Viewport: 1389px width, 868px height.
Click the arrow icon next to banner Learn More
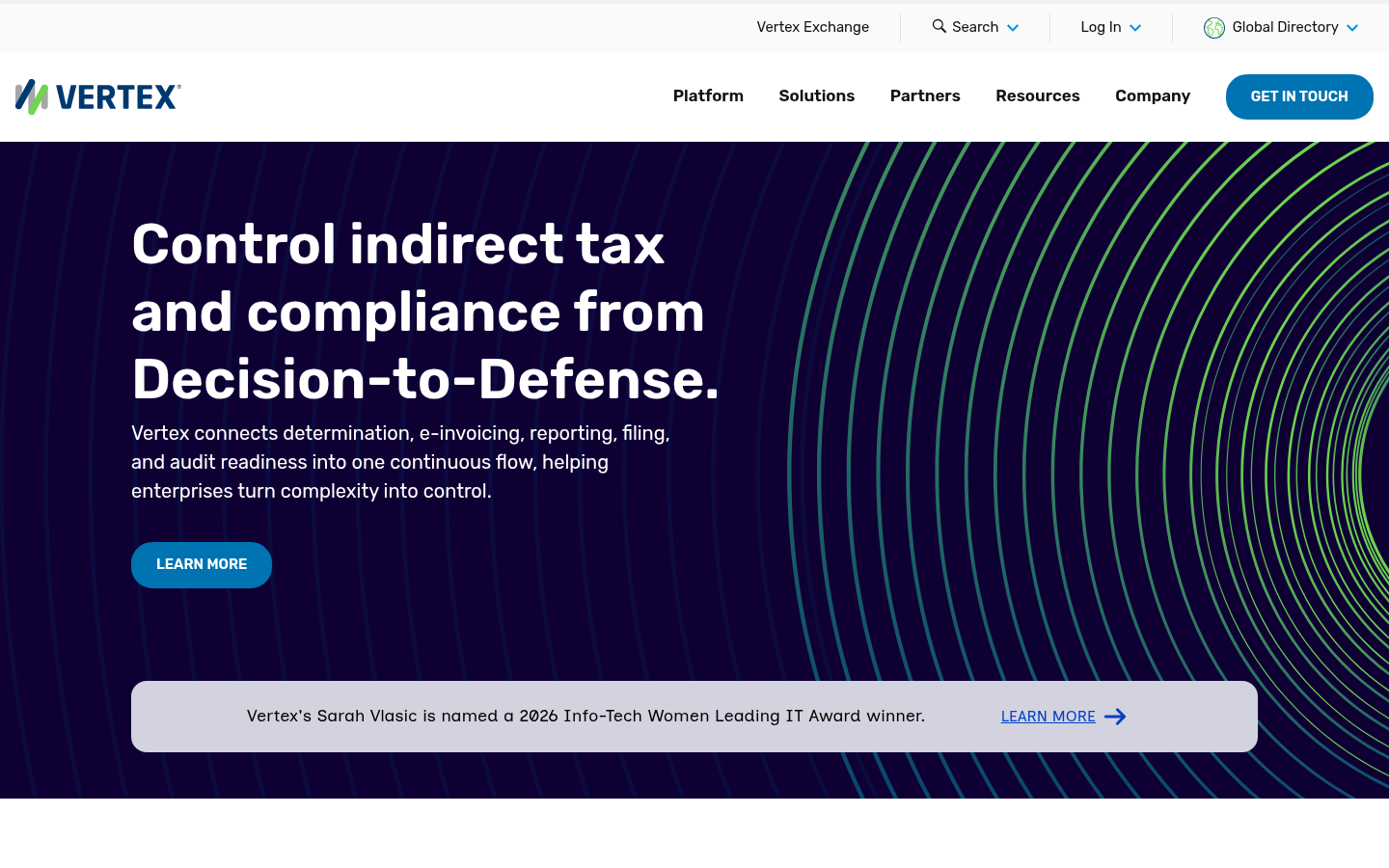(x=1115, y=717)
